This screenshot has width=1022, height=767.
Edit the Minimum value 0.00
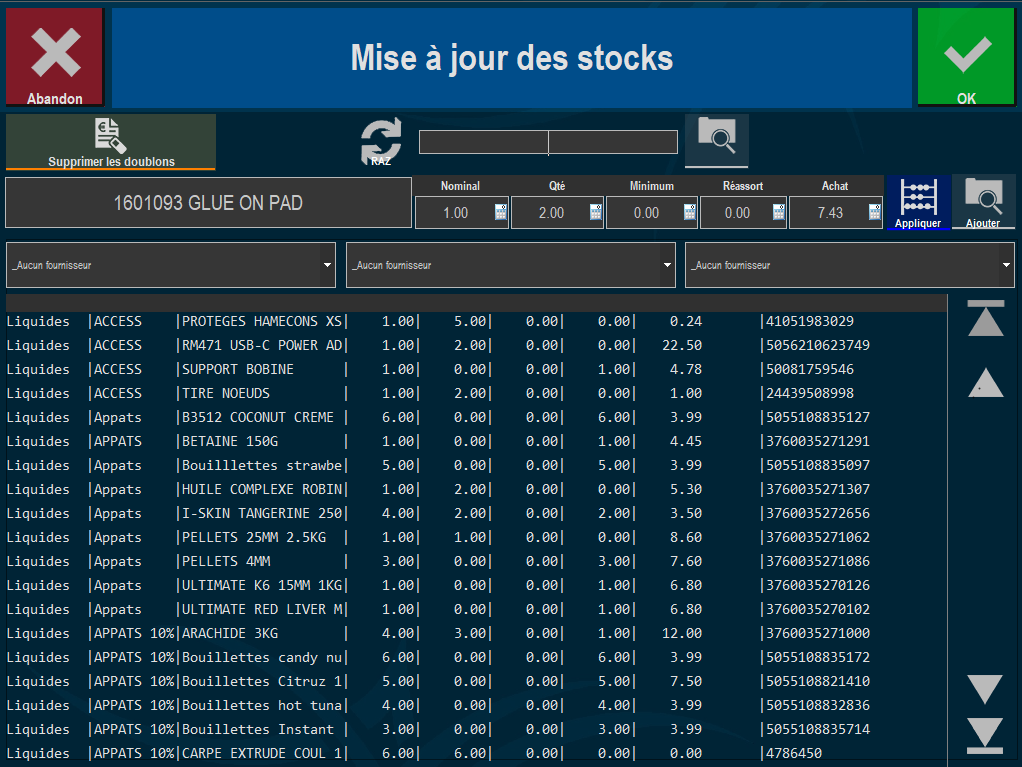click(646, 213)
